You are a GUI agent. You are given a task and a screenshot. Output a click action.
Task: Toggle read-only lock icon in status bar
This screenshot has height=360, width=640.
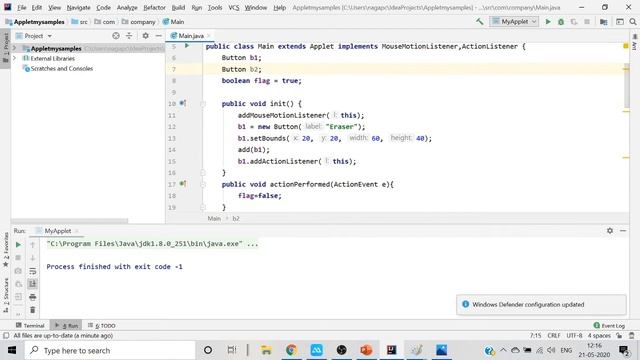(x=619, y=336)
